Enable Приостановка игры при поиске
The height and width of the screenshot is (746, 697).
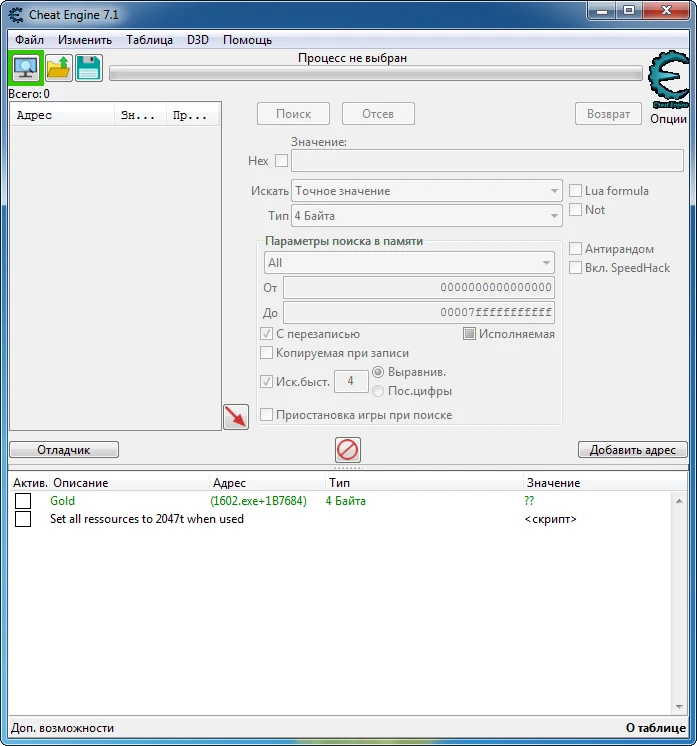266,415
